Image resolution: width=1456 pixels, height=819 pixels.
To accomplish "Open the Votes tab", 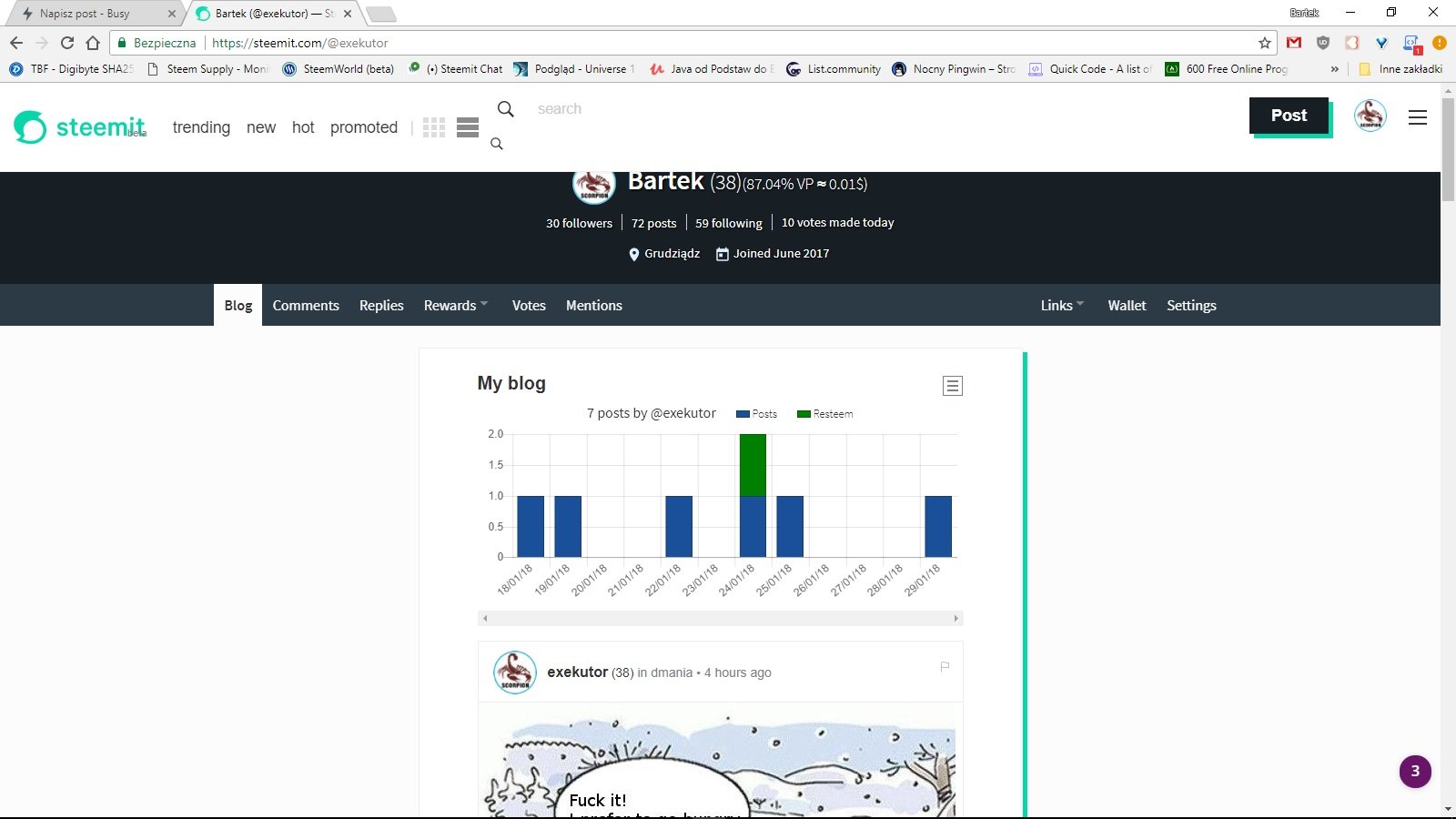I will click(x=529, y=306).
